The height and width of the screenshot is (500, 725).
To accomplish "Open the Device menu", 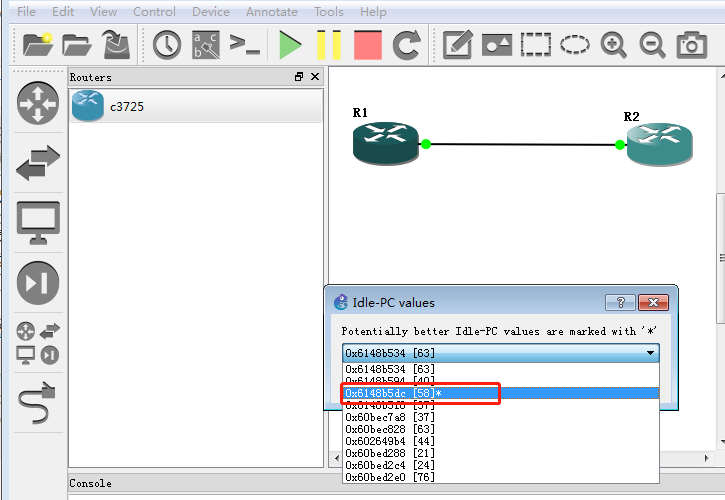I will [x=211, y=12].
